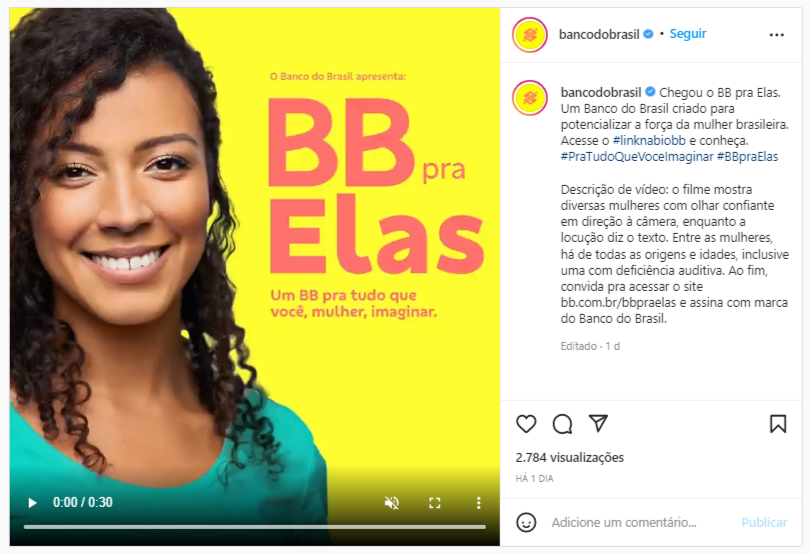Like the post with the heart icon
Viewport: 809px width, 554px height.
point(526,424)
